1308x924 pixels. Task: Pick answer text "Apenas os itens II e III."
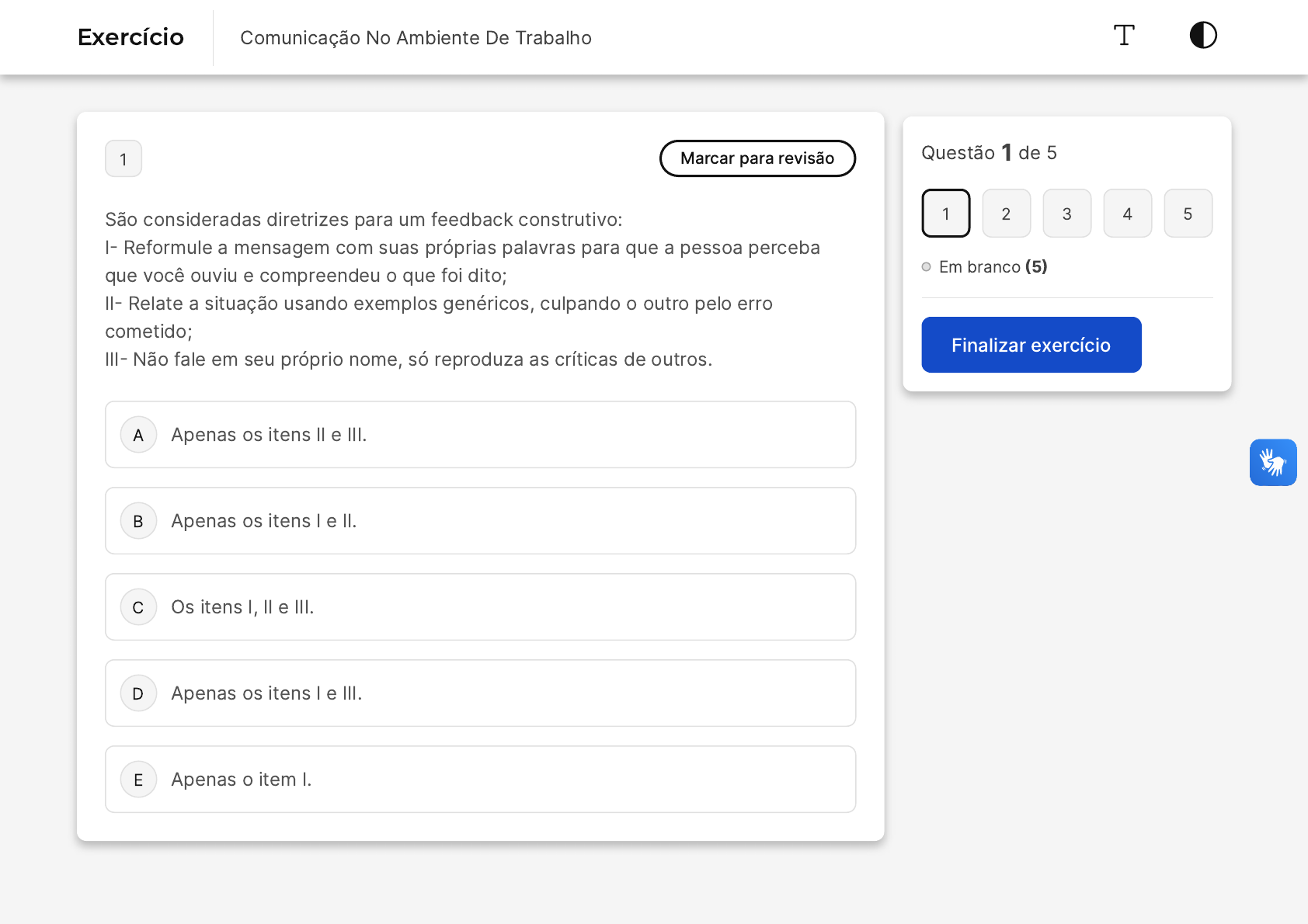click(x=269, y=435)
